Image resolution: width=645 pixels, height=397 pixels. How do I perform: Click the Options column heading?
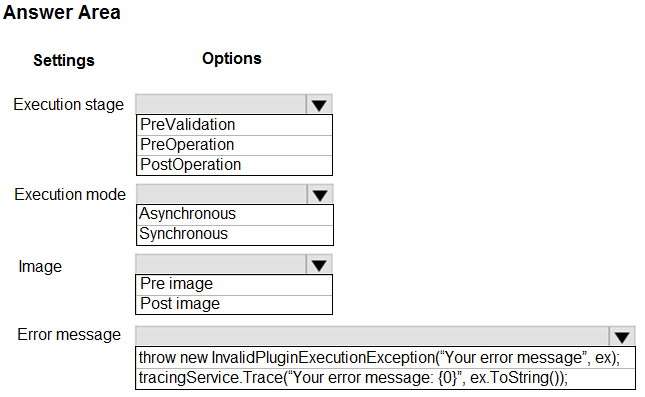[232, 59]
